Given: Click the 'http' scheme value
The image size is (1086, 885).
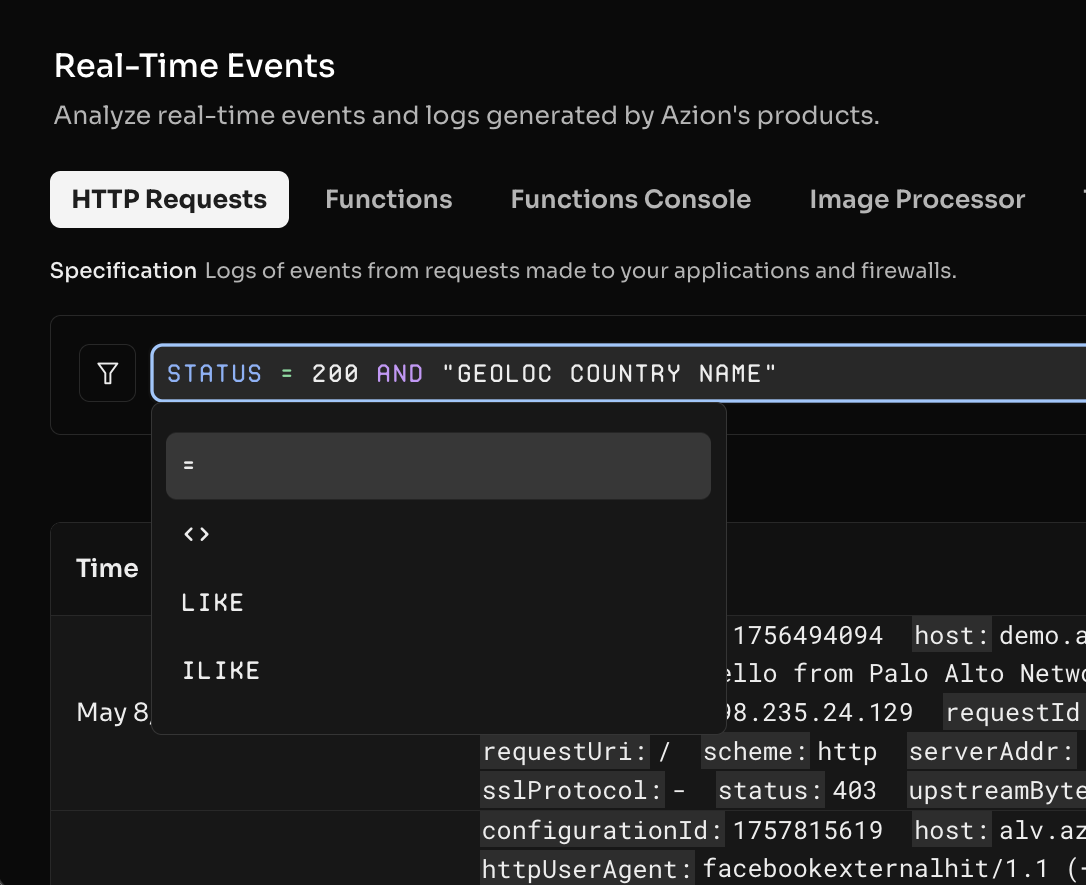Looking at the screenshot, I should pos(847,751).
